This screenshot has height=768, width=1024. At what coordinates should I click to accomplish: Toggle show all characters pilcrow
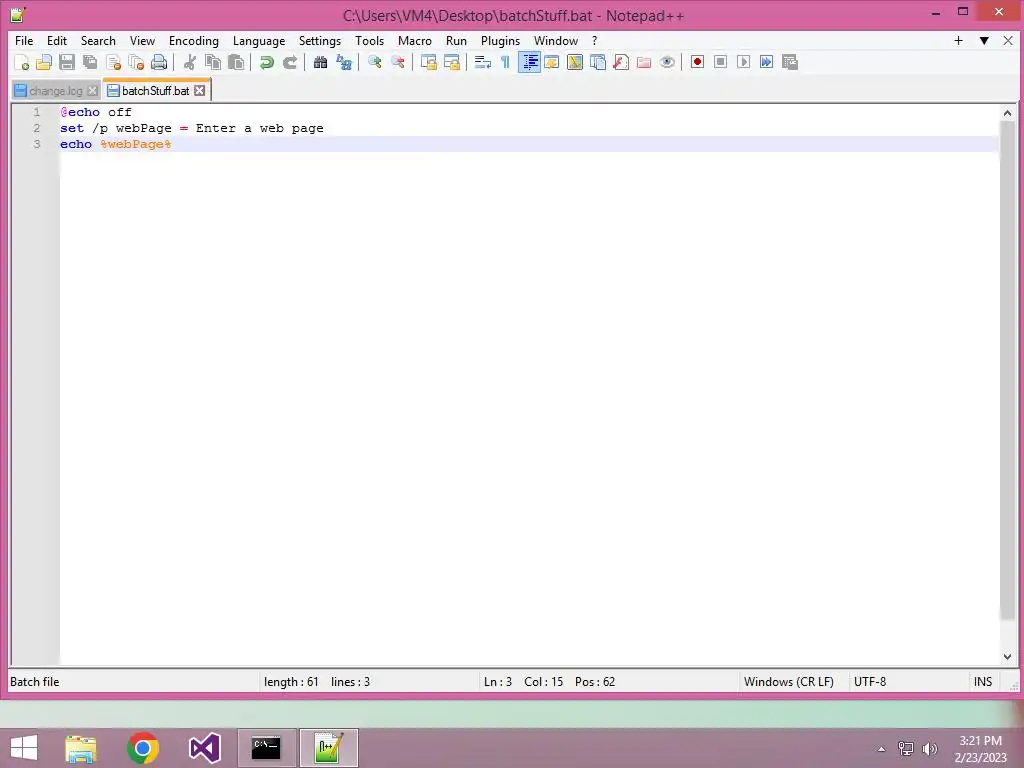tap(505, 62)
